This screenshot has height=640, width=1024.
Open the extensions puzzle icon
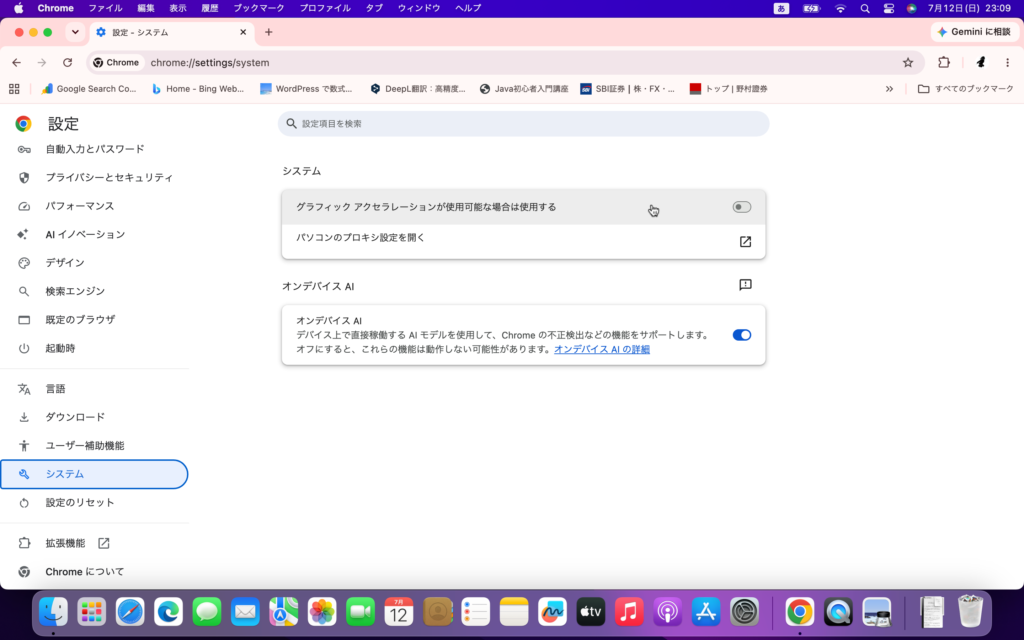[944, 63]
